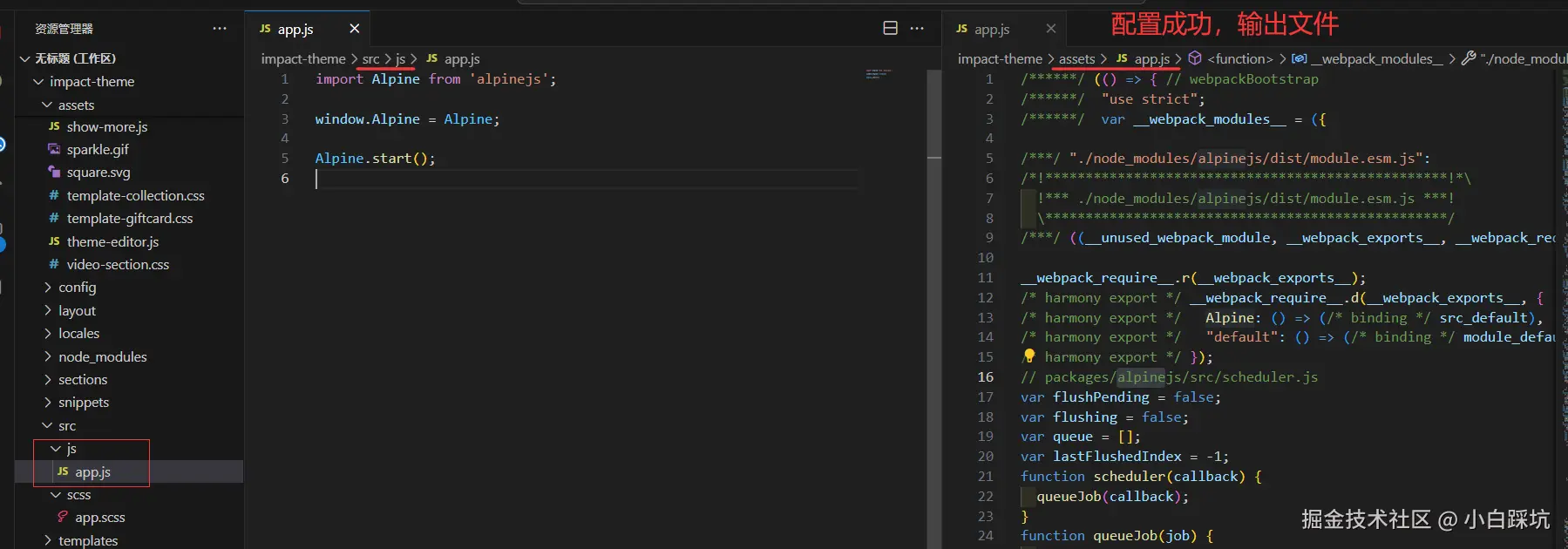Click the src breadcrumb in left editor
Viewport: 1568px width, 549px height.
(x=370, y=59)
